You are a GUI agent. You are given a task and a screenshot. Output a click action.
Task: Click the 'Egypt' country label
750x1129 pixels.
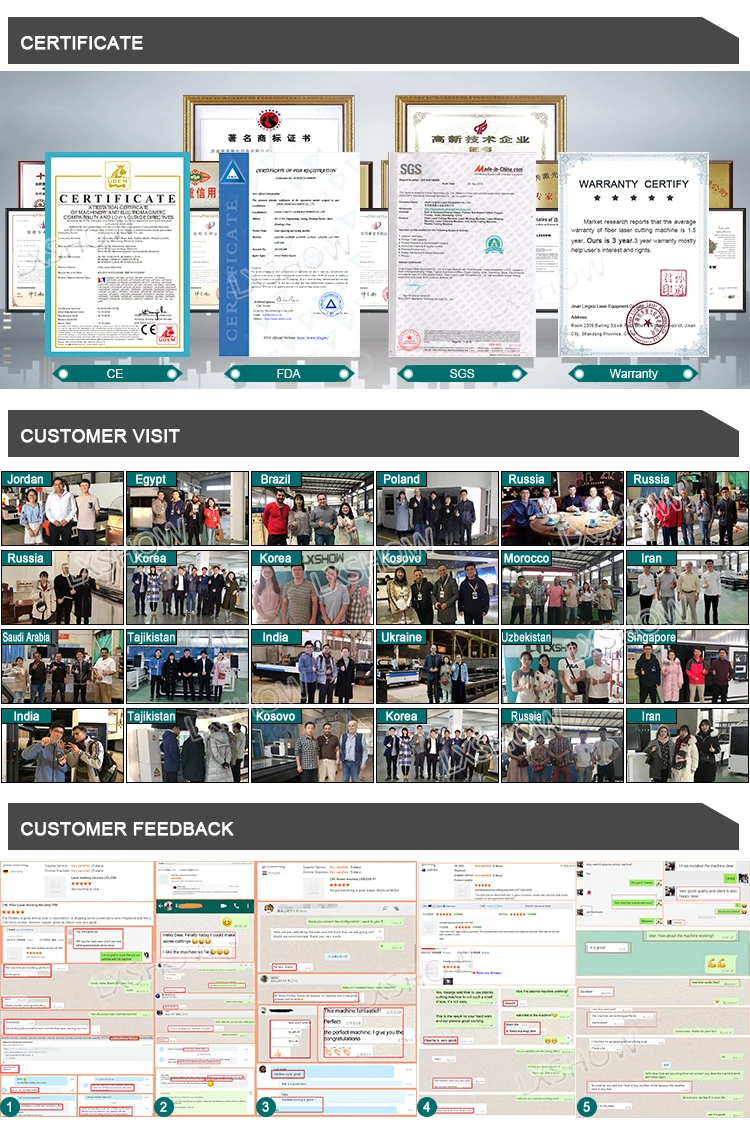tap(150, 480)
